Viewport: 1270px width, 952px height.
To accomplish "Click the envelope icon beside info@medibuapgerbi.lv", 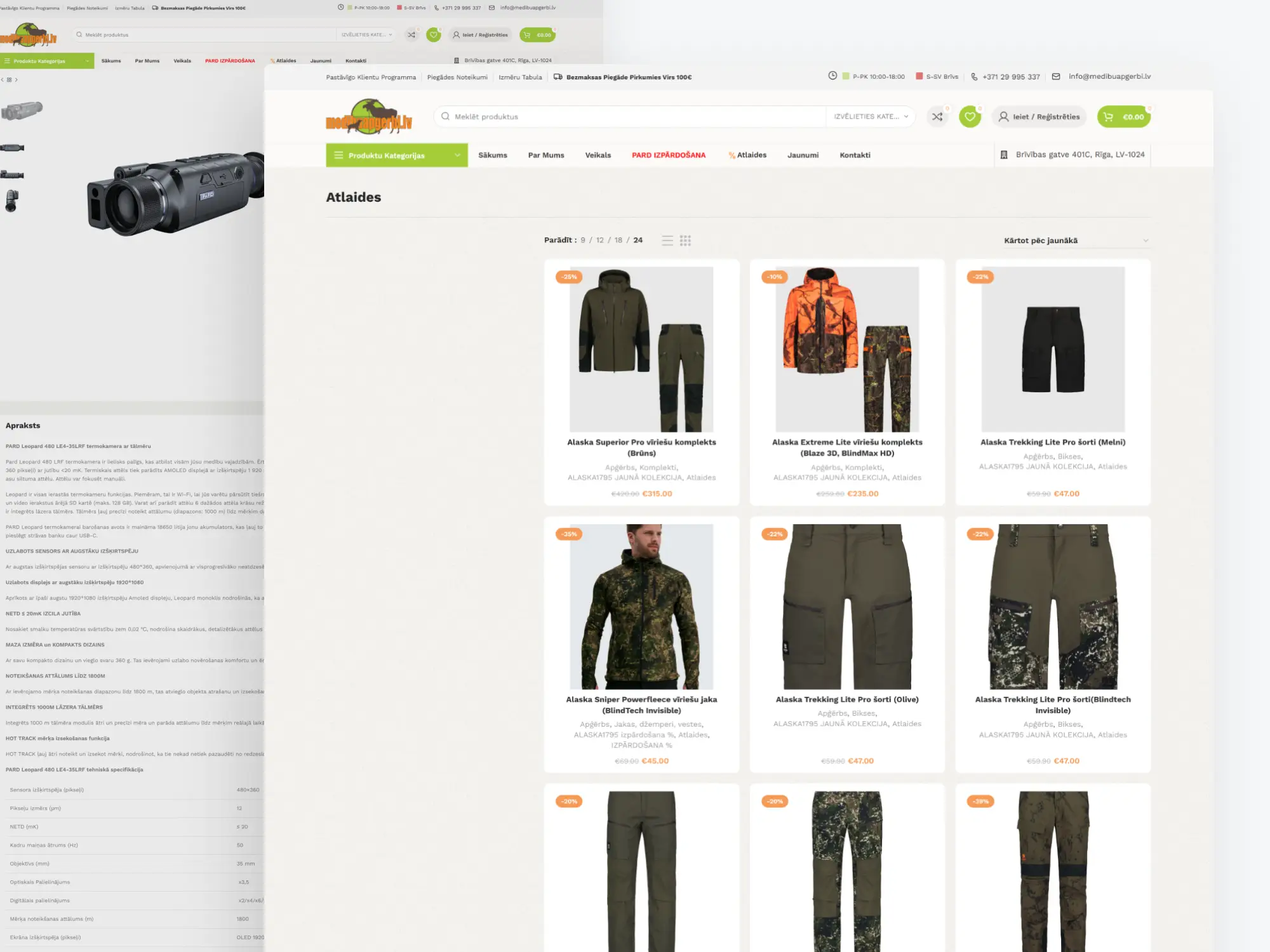I will [1055, 76].
